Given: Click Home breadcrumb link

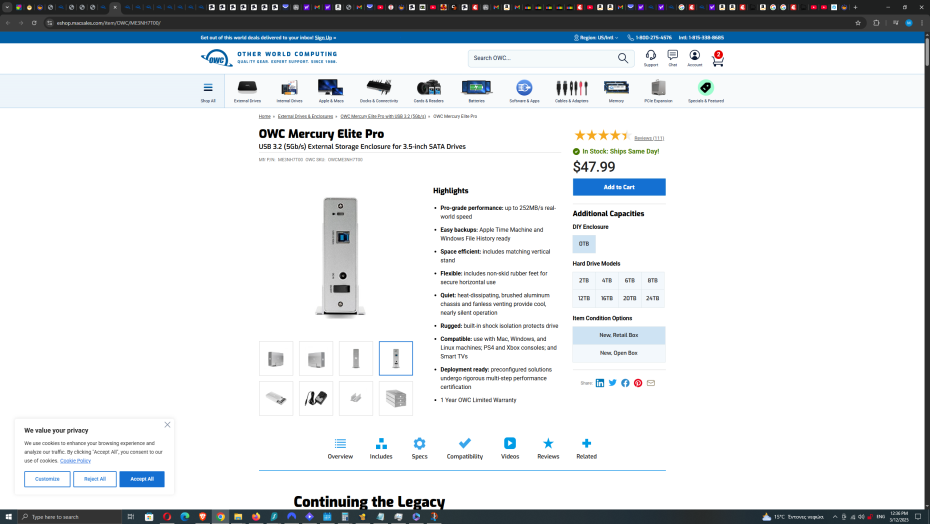Looking at the screenshot, I should pos(265,116).
